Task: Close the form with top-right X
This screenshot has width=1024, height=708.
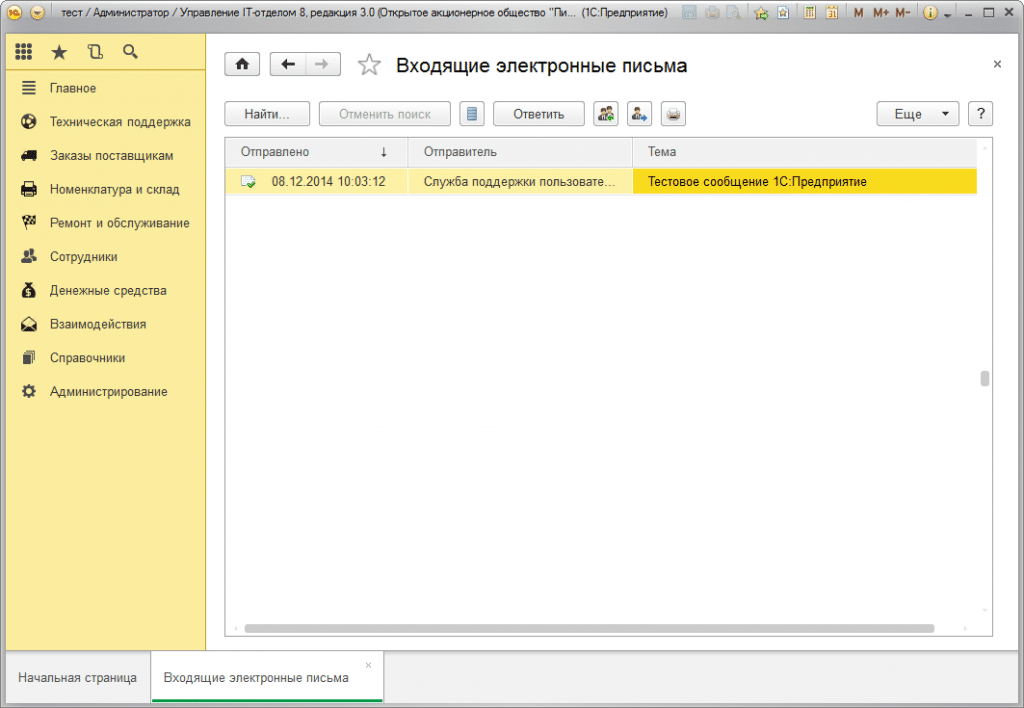Action: click(997, 64)
